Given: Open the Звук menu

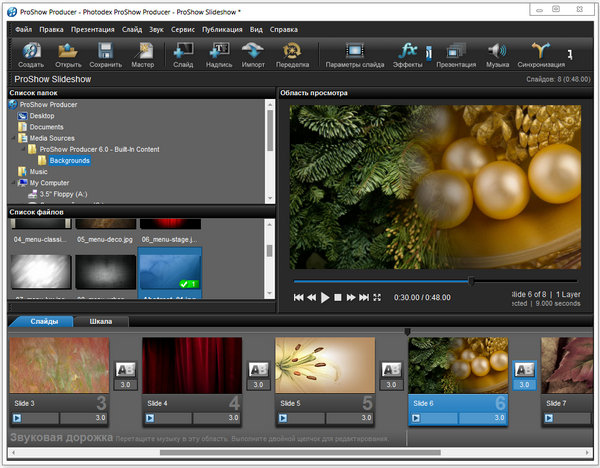Looking at the screenshot, I should [156, 29].
